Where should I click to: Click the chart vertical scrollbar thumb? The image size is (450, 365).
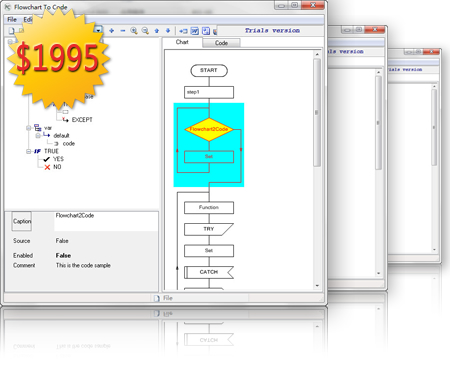pyautogui.click(x=317, y=112)
